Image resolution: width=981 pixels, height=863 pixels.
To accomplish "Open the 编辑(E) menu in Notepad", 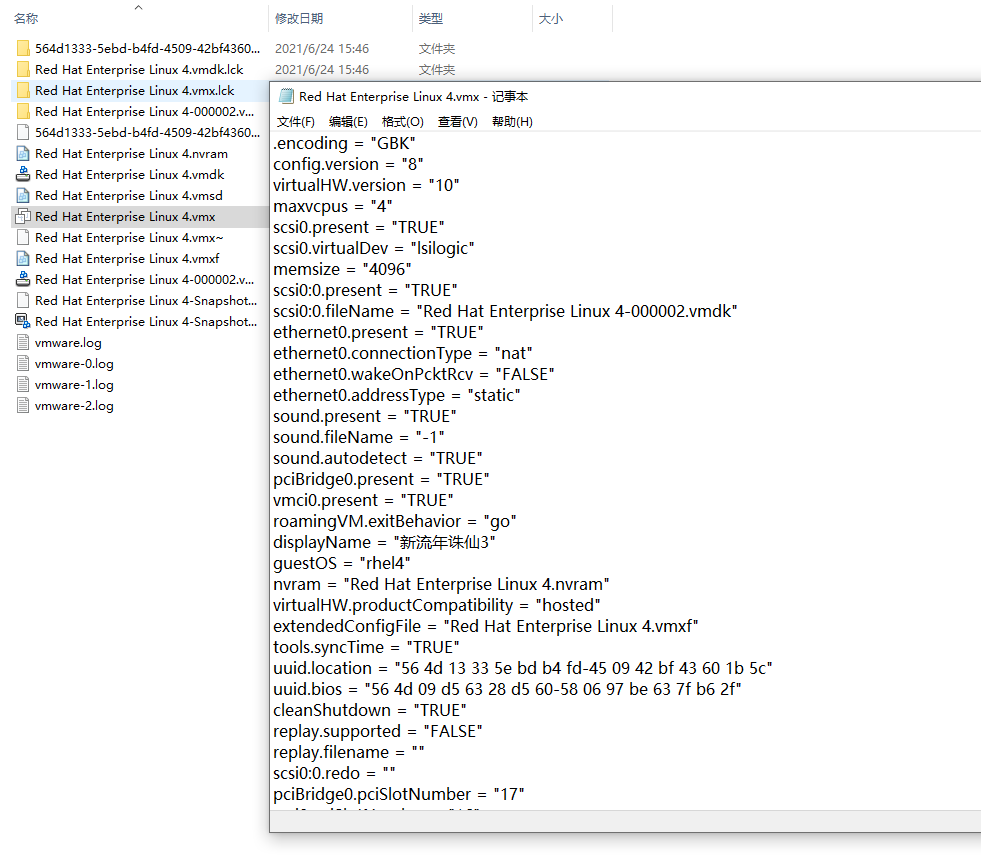I will click(x=348, y=122).
